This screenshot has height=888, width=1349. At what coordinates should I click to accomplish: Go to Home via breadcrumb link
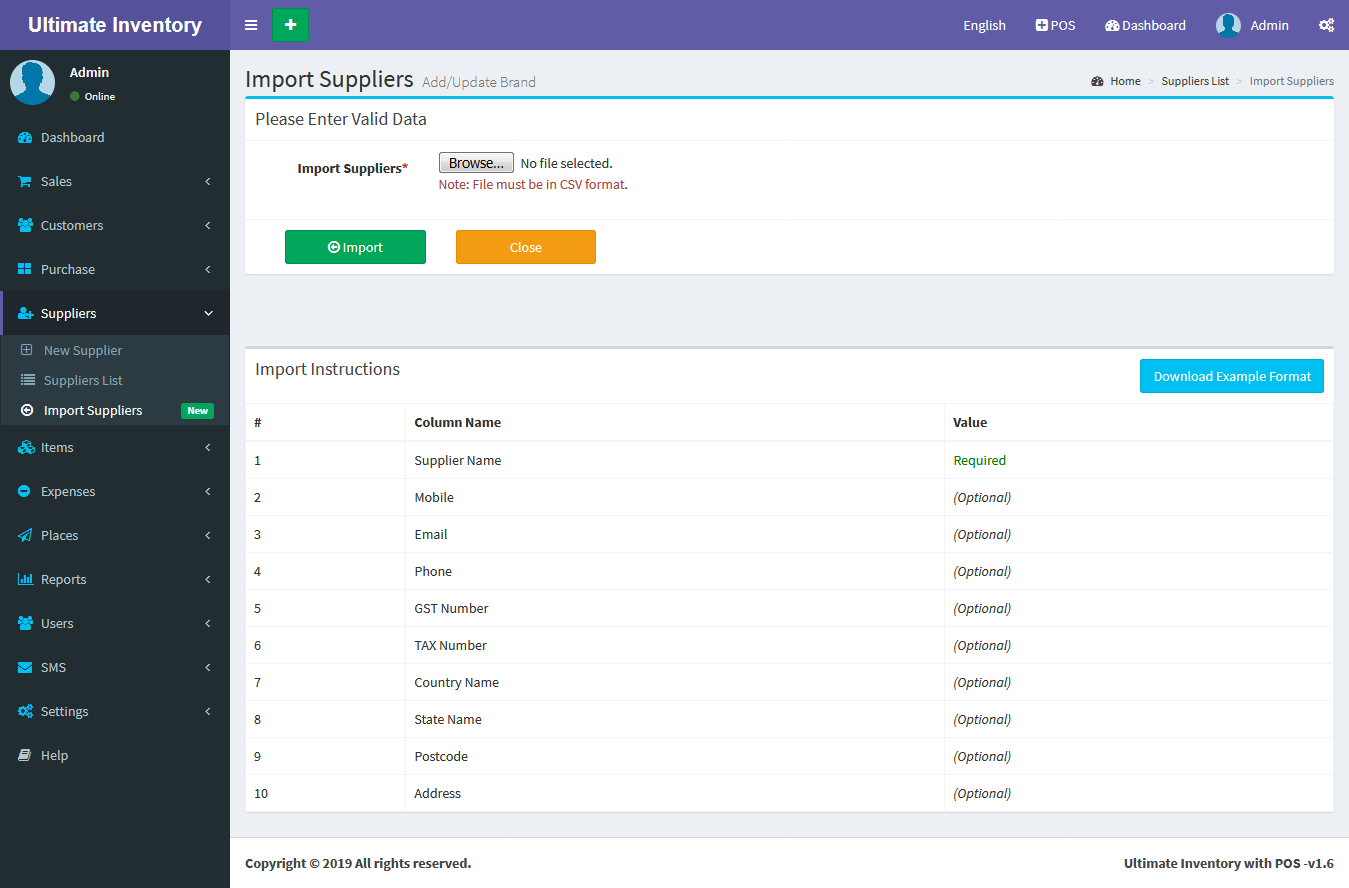click(x=1124, y=81)
